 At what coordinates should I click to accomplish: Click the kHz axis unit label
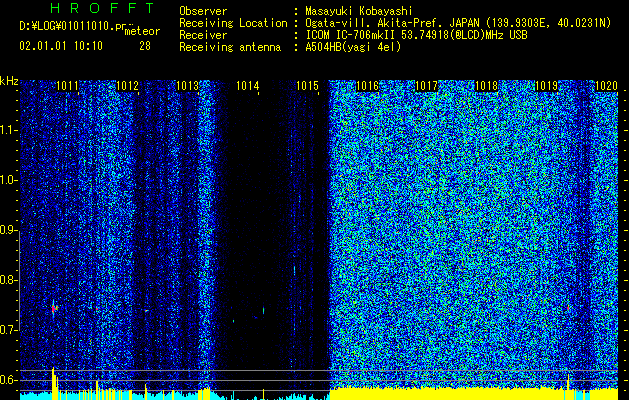[9, 81]
